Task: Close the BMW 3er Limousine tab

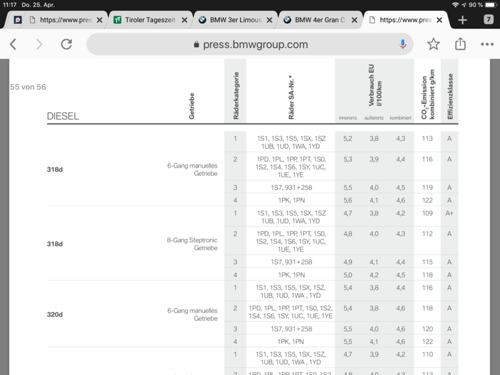Action: click(x=269, y=20)
